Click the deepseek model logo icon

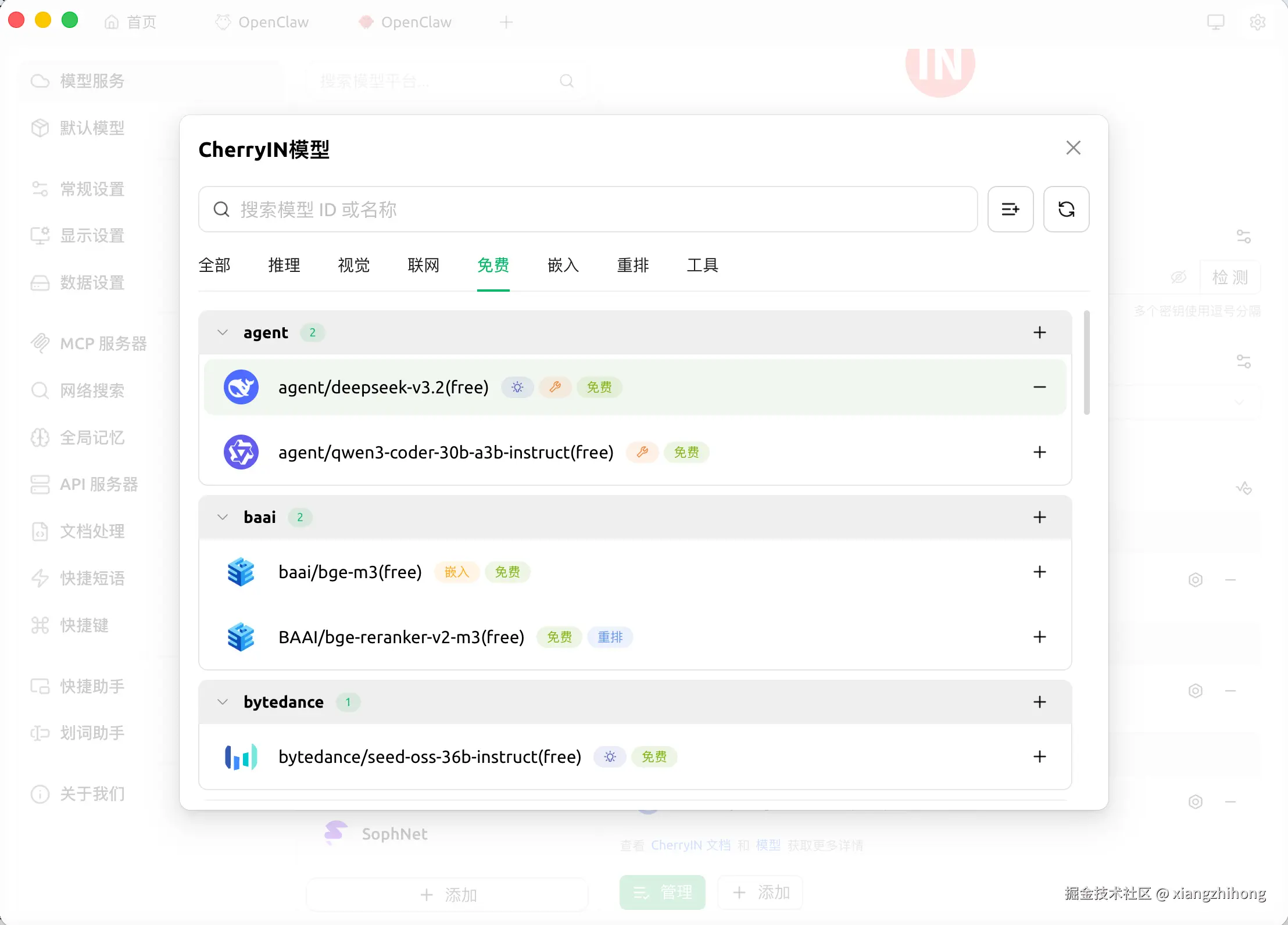[241, 387]
